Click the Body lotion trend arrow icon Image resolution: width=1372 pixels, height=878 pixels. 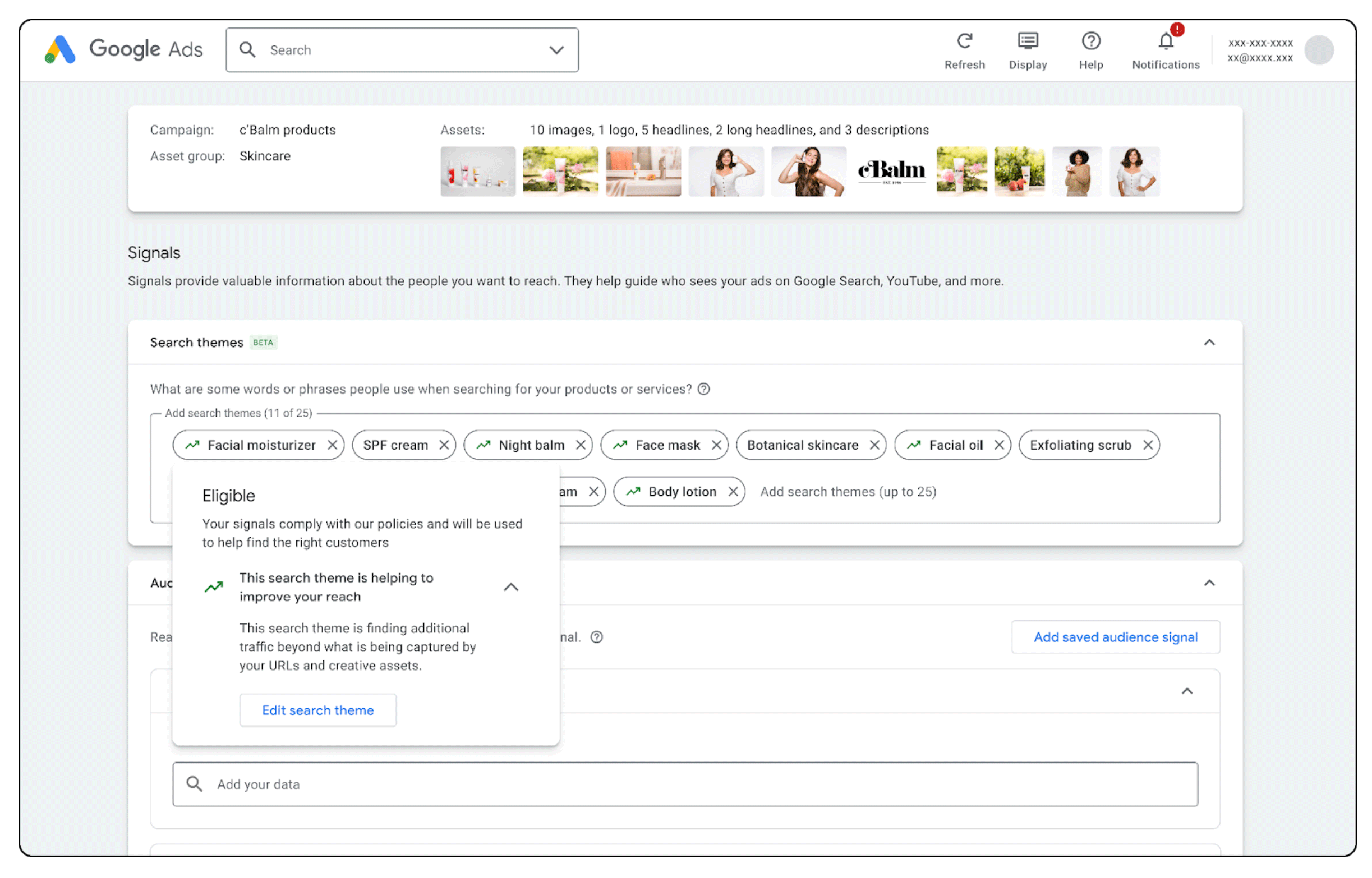[633, 491]
